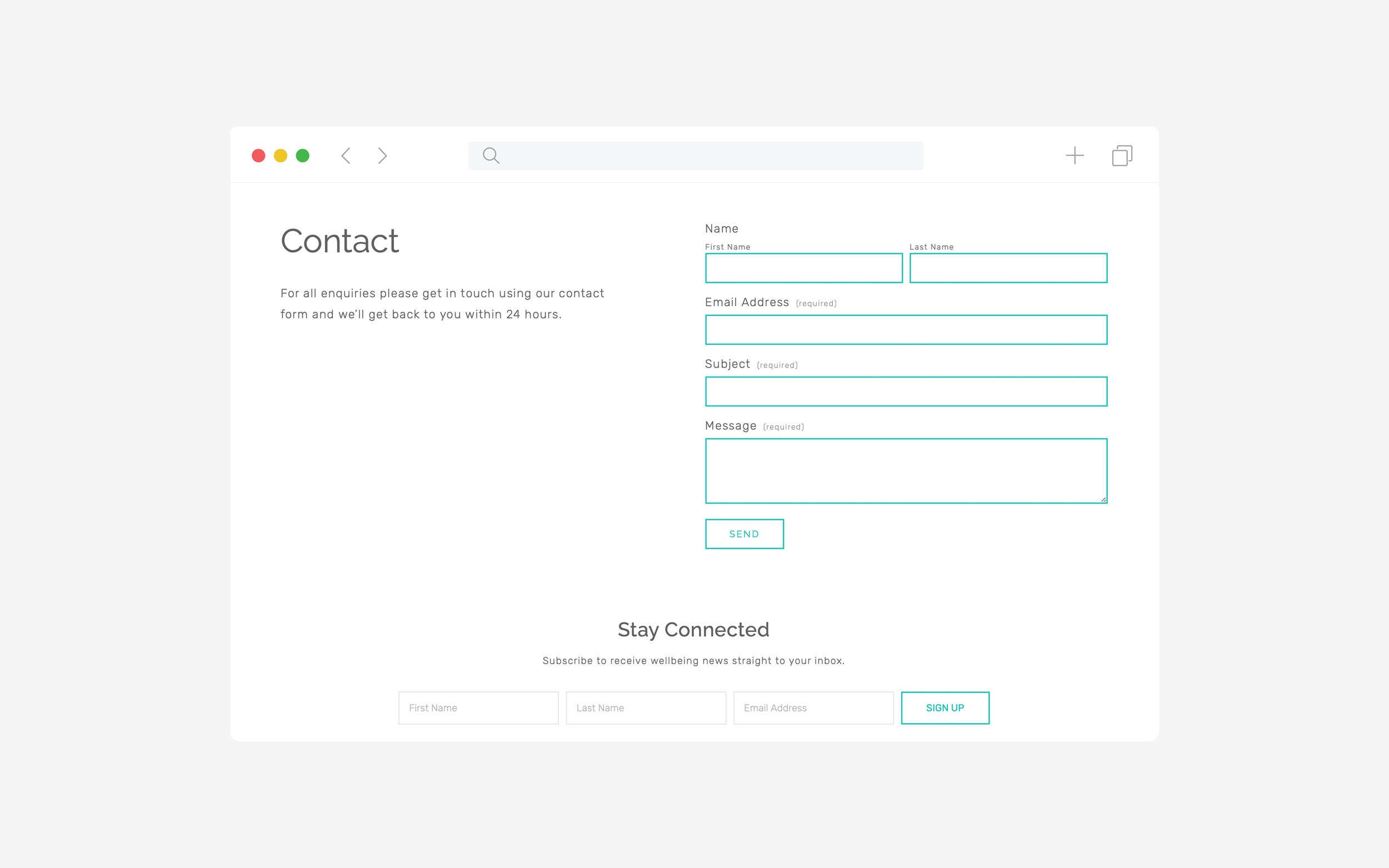Click the First Name input field
Screen dimensions: 1389x868
coord(804,268)
